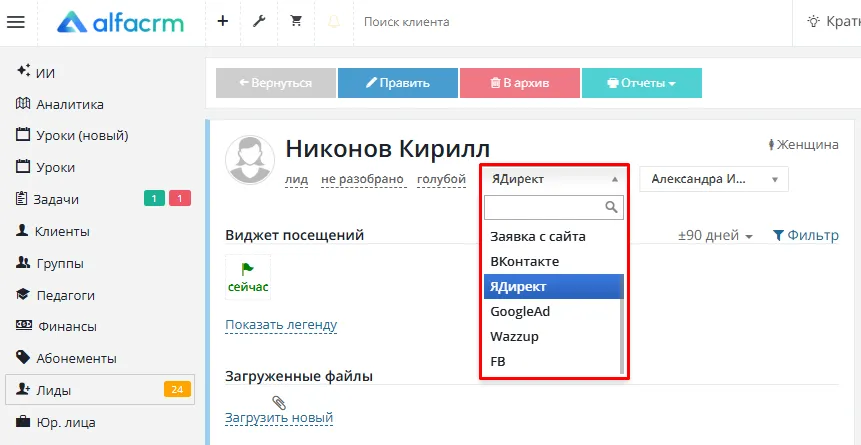Change the голубой color label
Screen dimensions: 861x445
(x=441, y=180)
